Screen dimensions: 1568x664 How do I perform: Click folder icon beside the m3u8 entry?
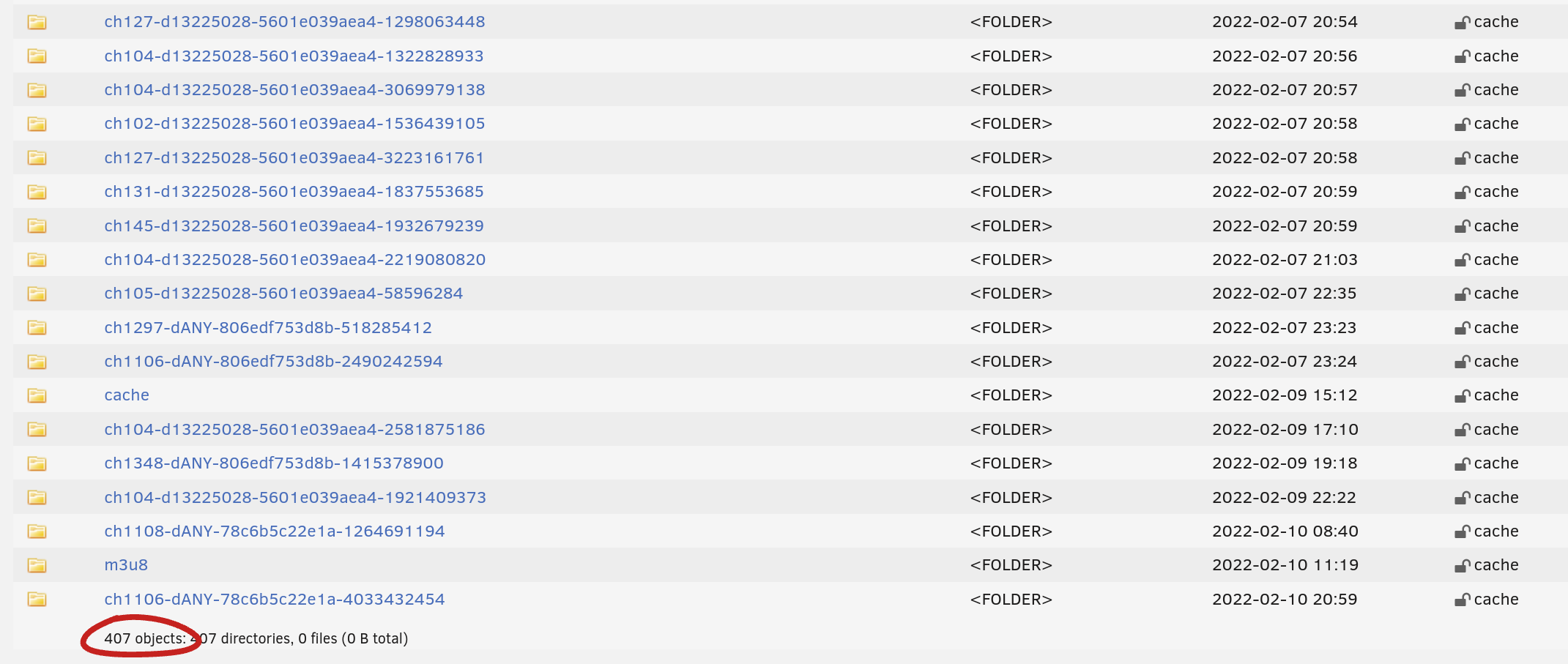tap(37, 566)
